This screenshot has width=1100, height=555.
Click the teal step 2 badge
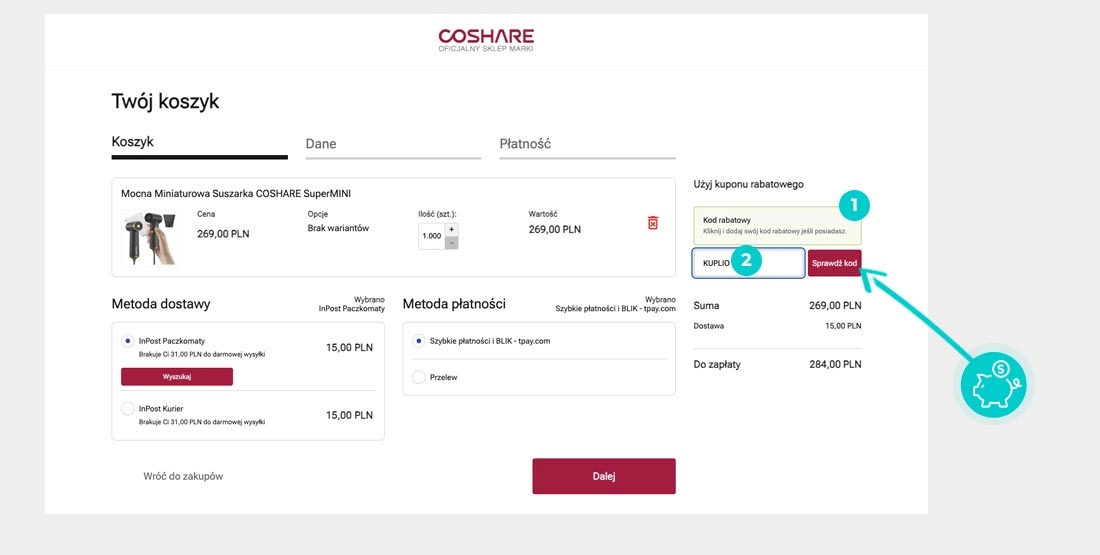click(745, 262)
